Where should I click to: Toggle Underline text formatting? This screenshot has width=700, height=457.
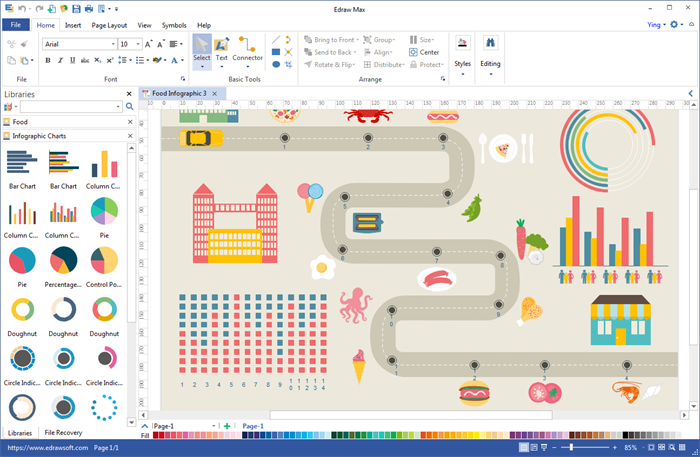click(x=73, y=61)
